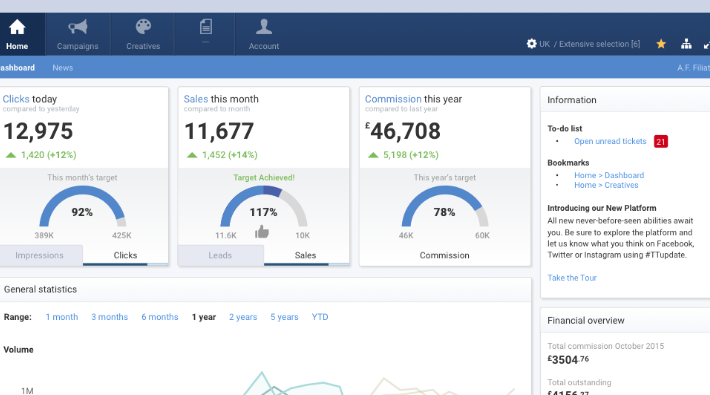
Task: Open the Account person icon
Action: pyautogui.click(x=264, y=27)
